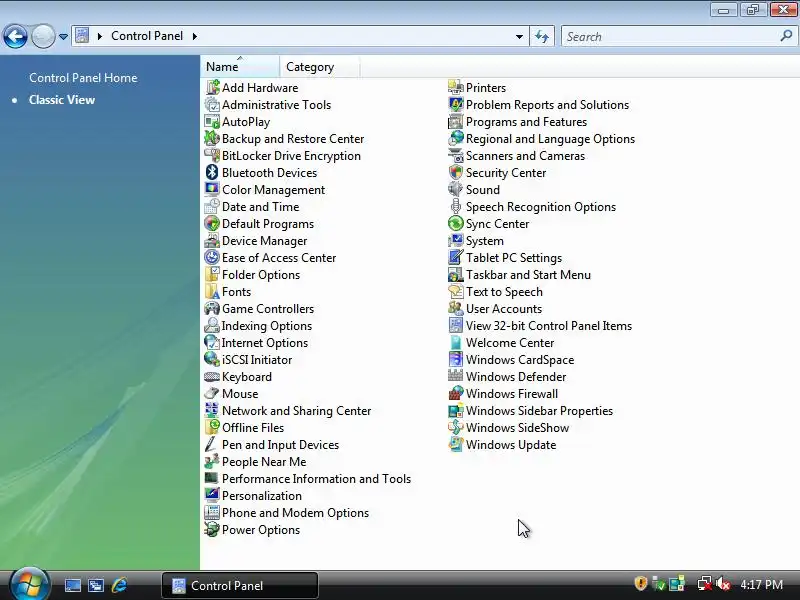Select the System entry
This screenshot has height=600, width=800.
point(477,240)
